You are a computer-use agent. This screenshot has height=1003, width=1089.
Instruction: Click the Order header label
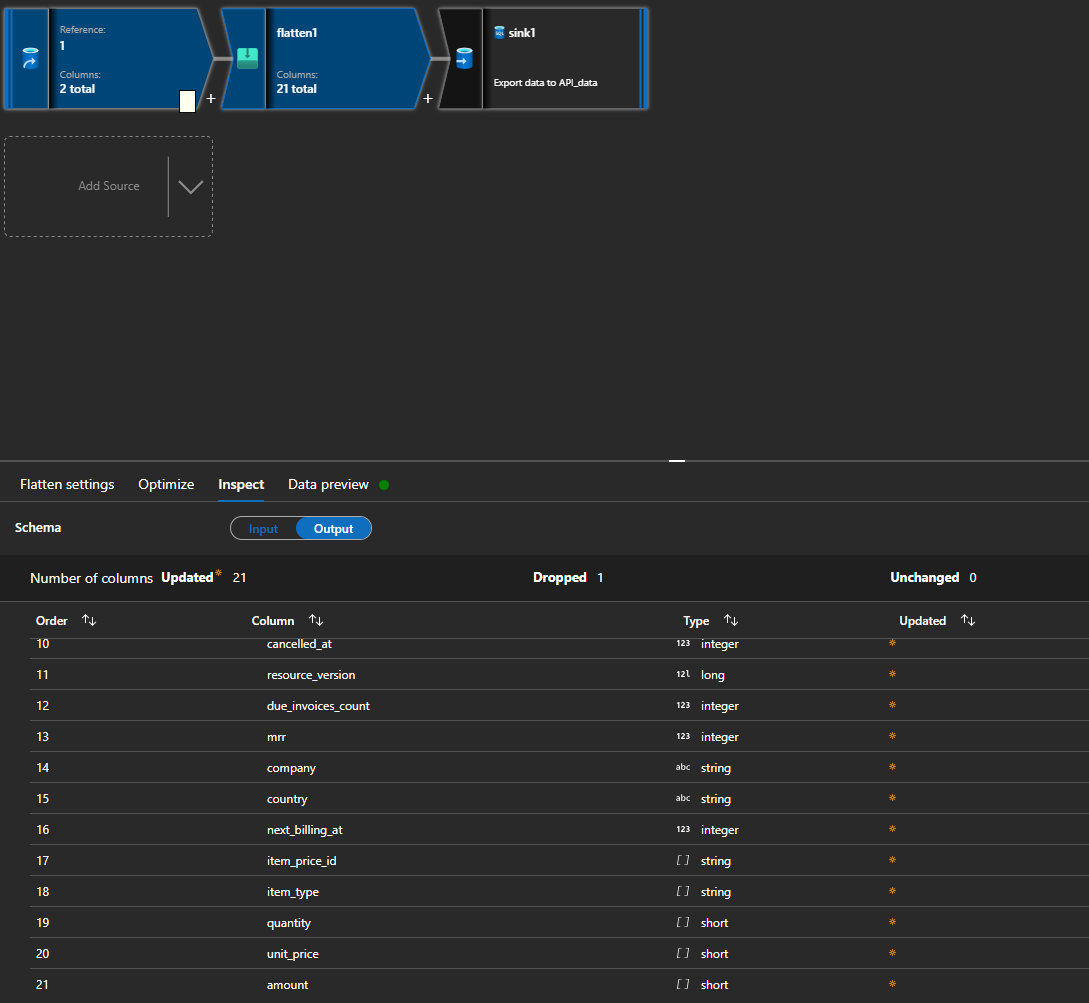click(52, 620)
